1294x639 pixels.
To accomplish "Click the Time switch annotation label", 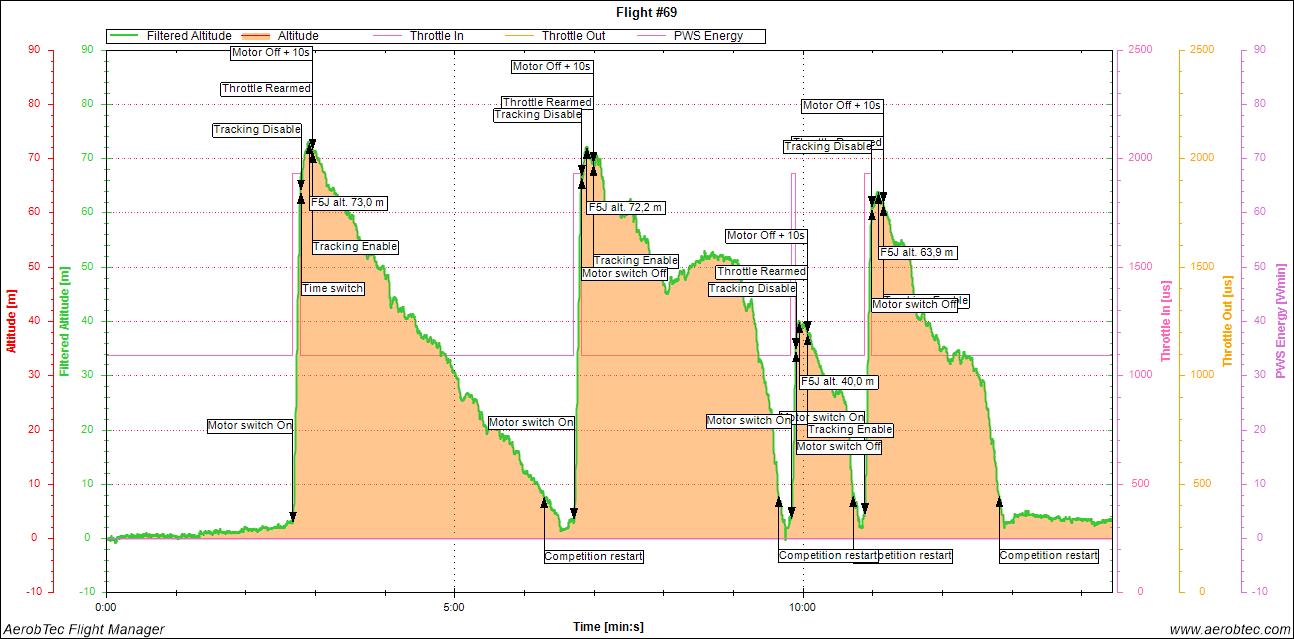I will click(x=333, y=288).
